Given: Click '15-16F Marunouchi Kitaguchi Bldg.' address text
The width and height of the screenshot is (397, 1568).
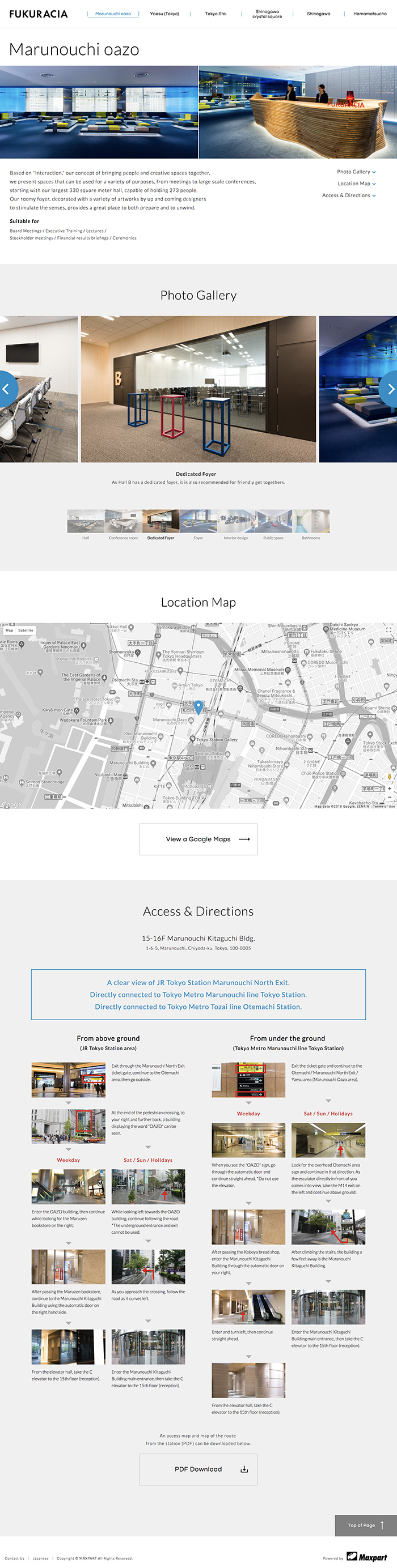Looking at the screenshot, I should (x=198, y=938).
